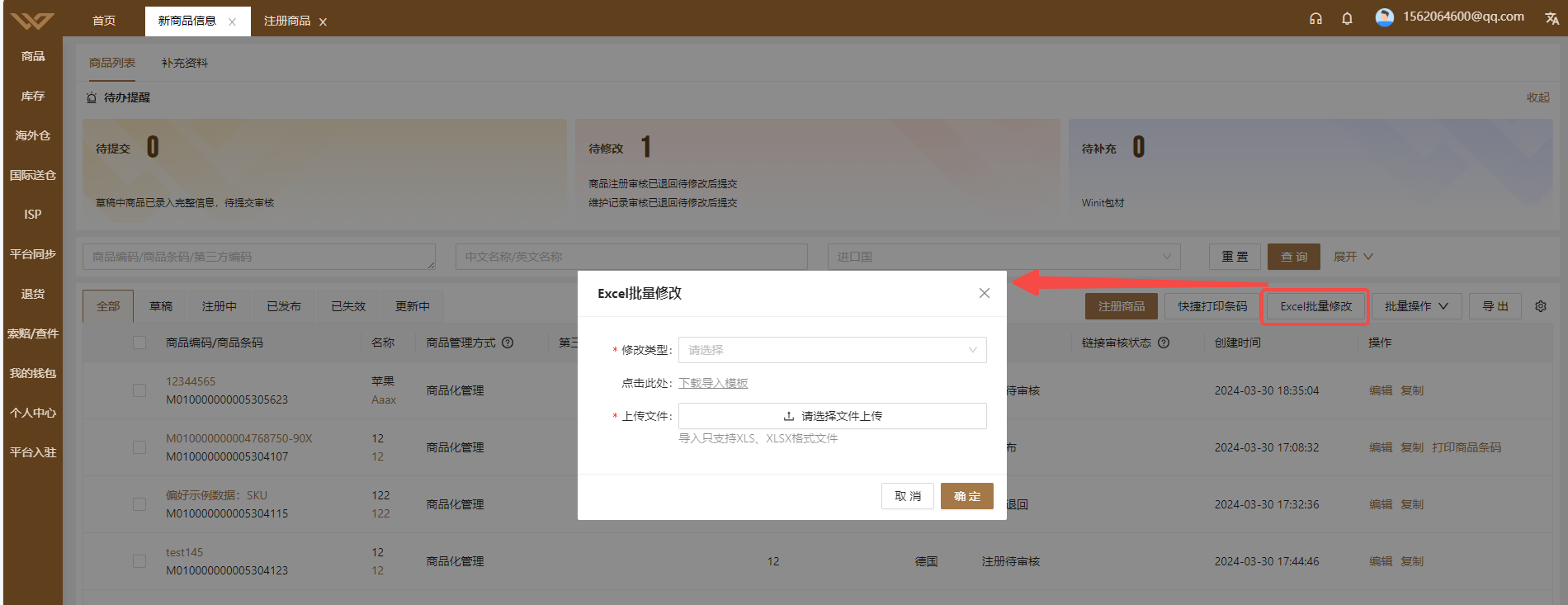This screenshot has height=605, width=1568.
Task: Filter by 已失效 status tab
Action: [x=348, y=306]
